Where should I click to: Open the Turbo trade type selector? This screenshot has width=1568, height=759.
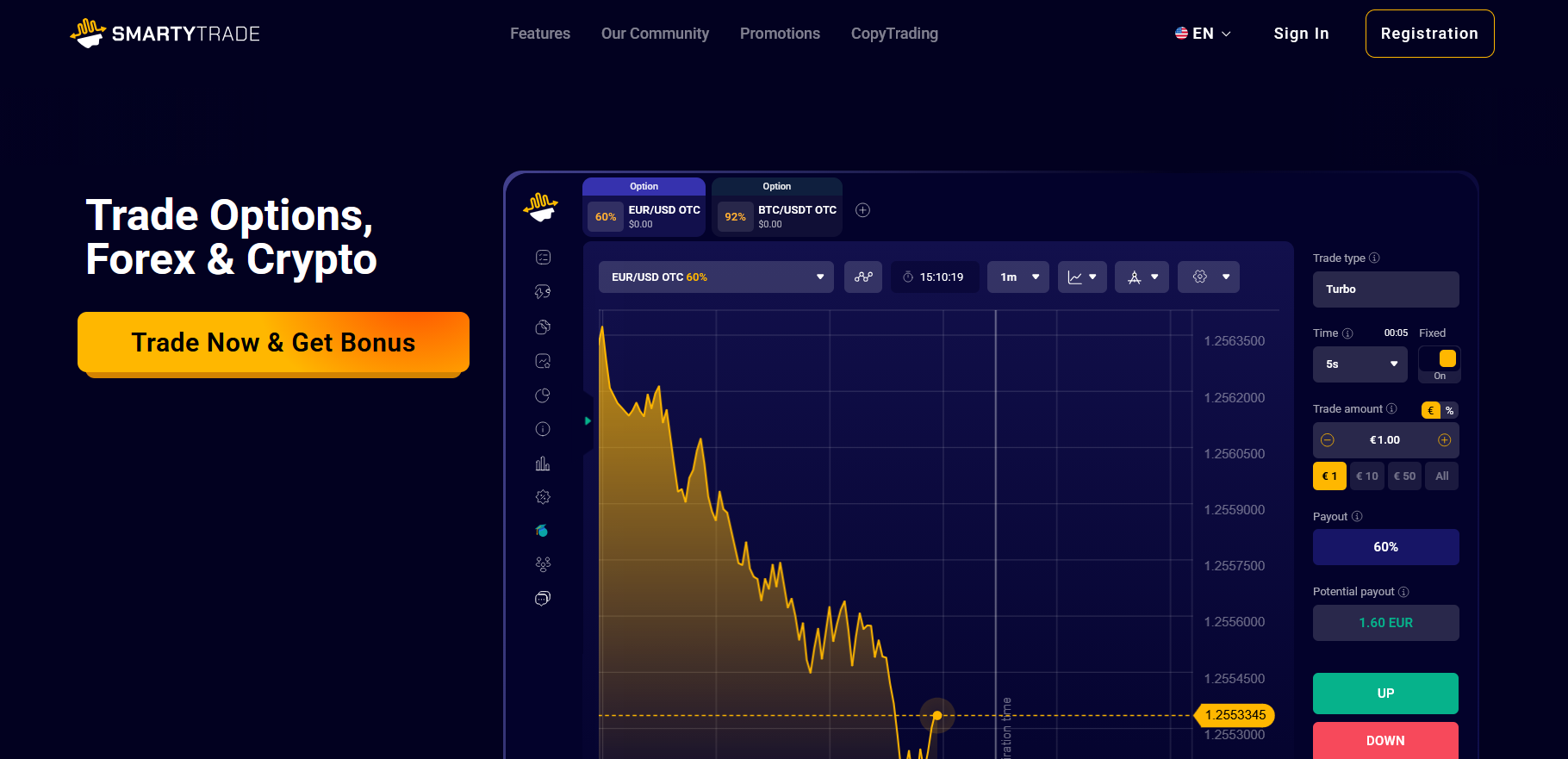point(1386,289)
